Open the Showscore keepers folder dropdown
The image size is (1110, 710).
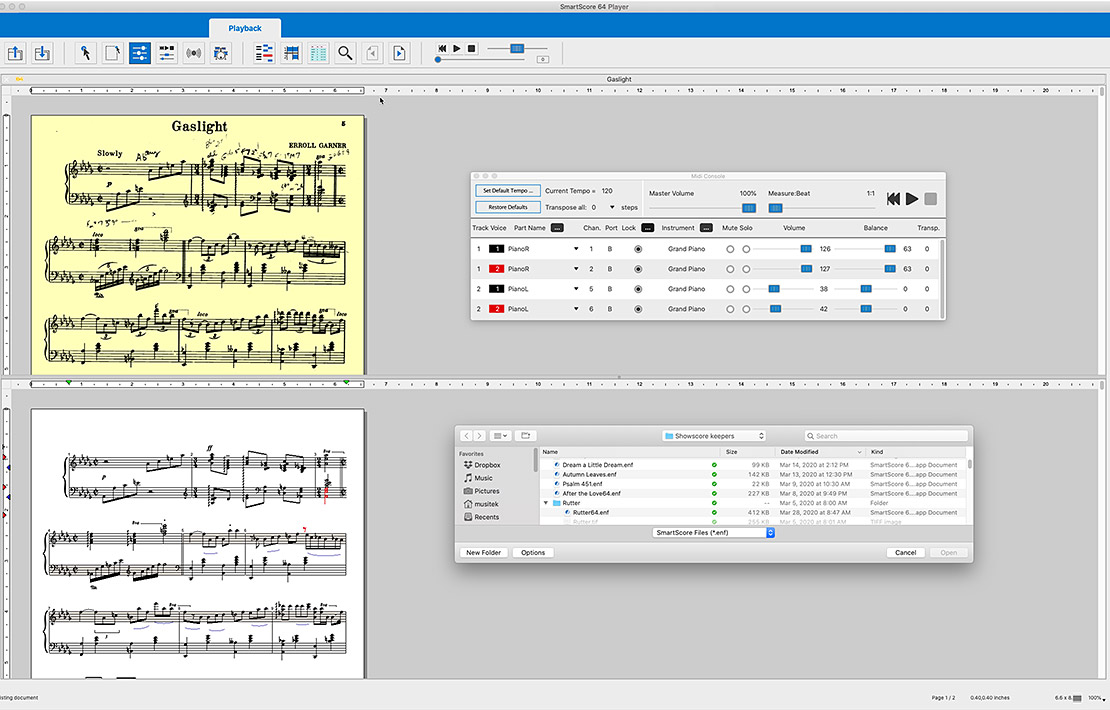point(714,436)
